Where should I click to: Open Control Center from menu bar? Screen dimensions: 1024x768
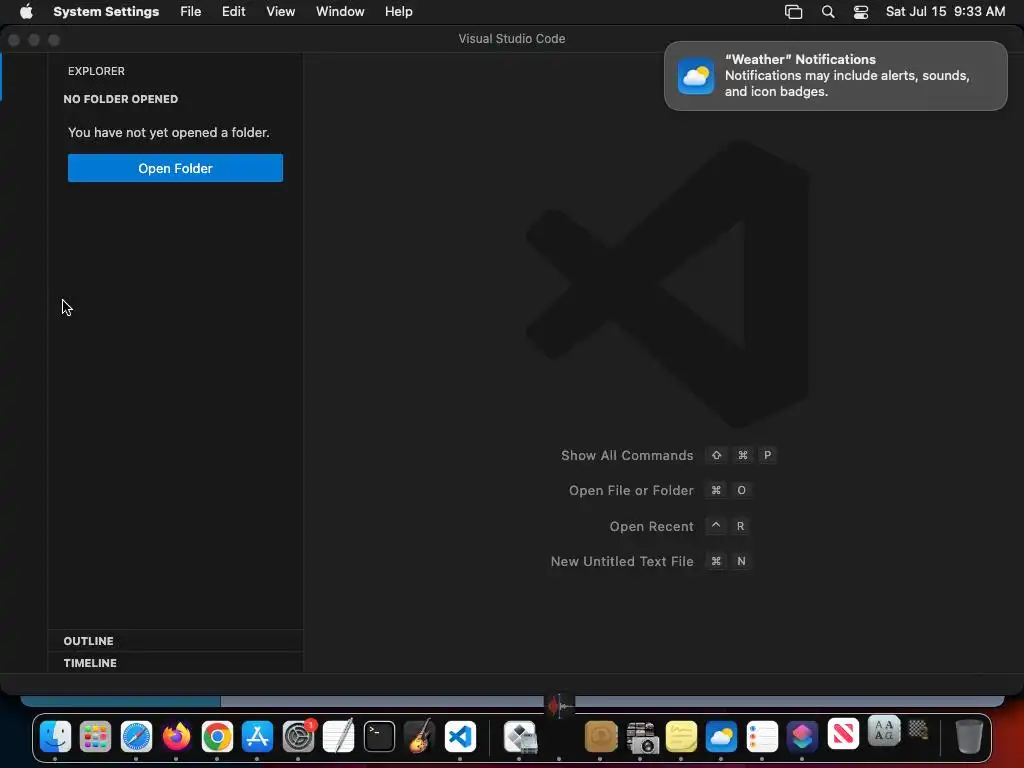click(861, 12)
